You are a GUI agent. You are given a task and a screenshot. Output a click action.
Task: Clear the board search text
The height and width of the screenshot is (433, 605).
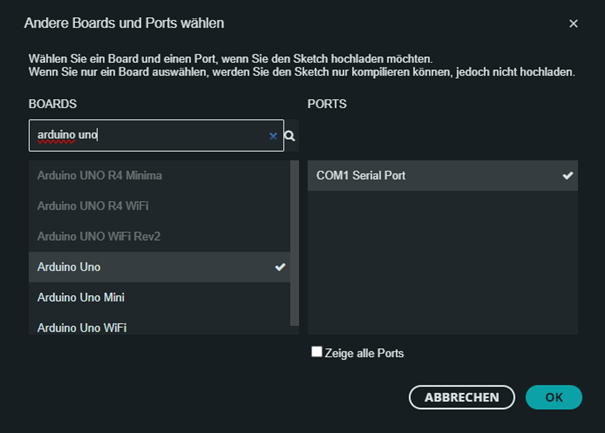coord(273,136)
